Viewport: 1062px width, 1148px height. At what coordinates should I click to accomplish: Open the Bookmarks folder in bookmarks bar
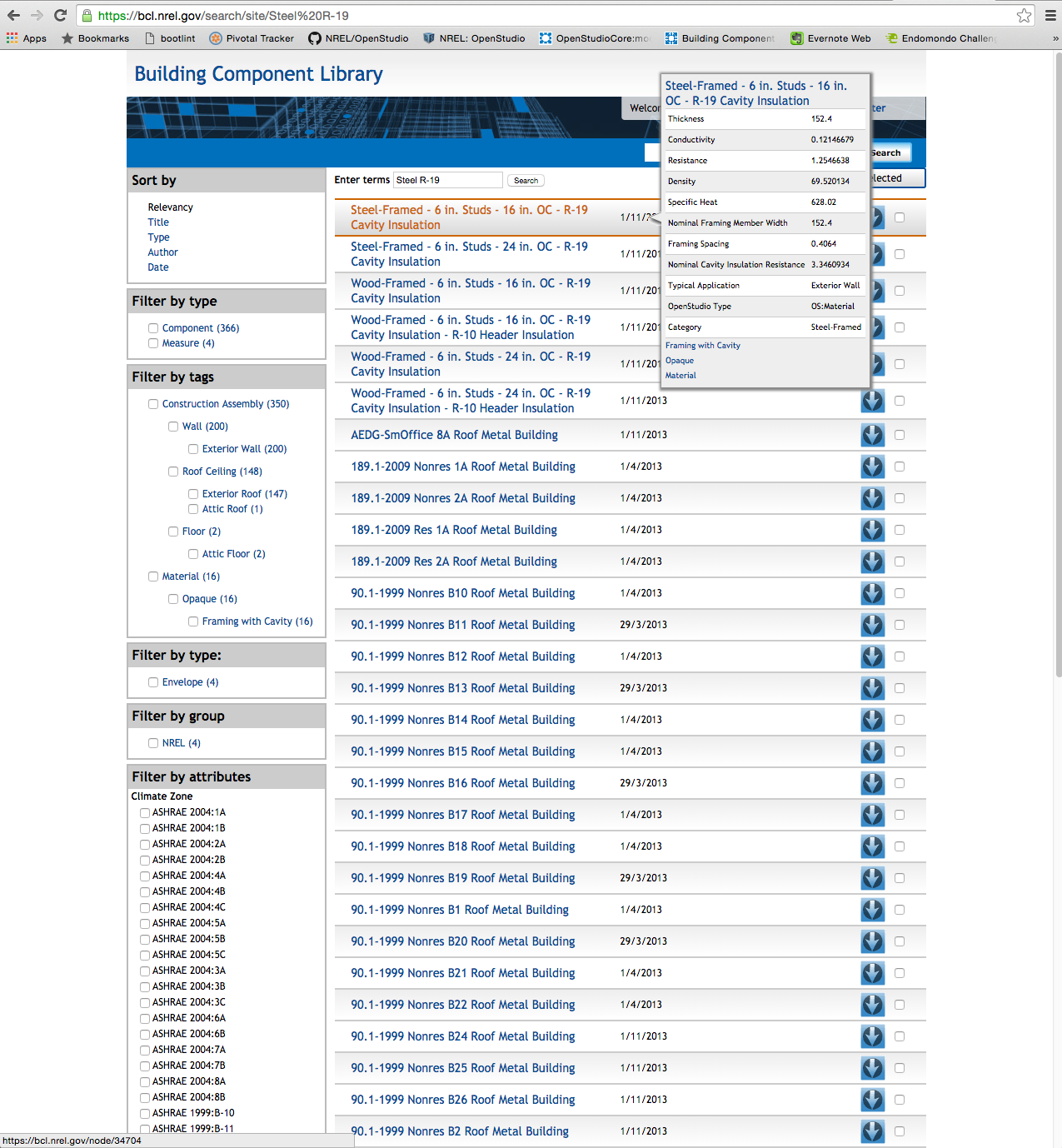tap(95, 38)
